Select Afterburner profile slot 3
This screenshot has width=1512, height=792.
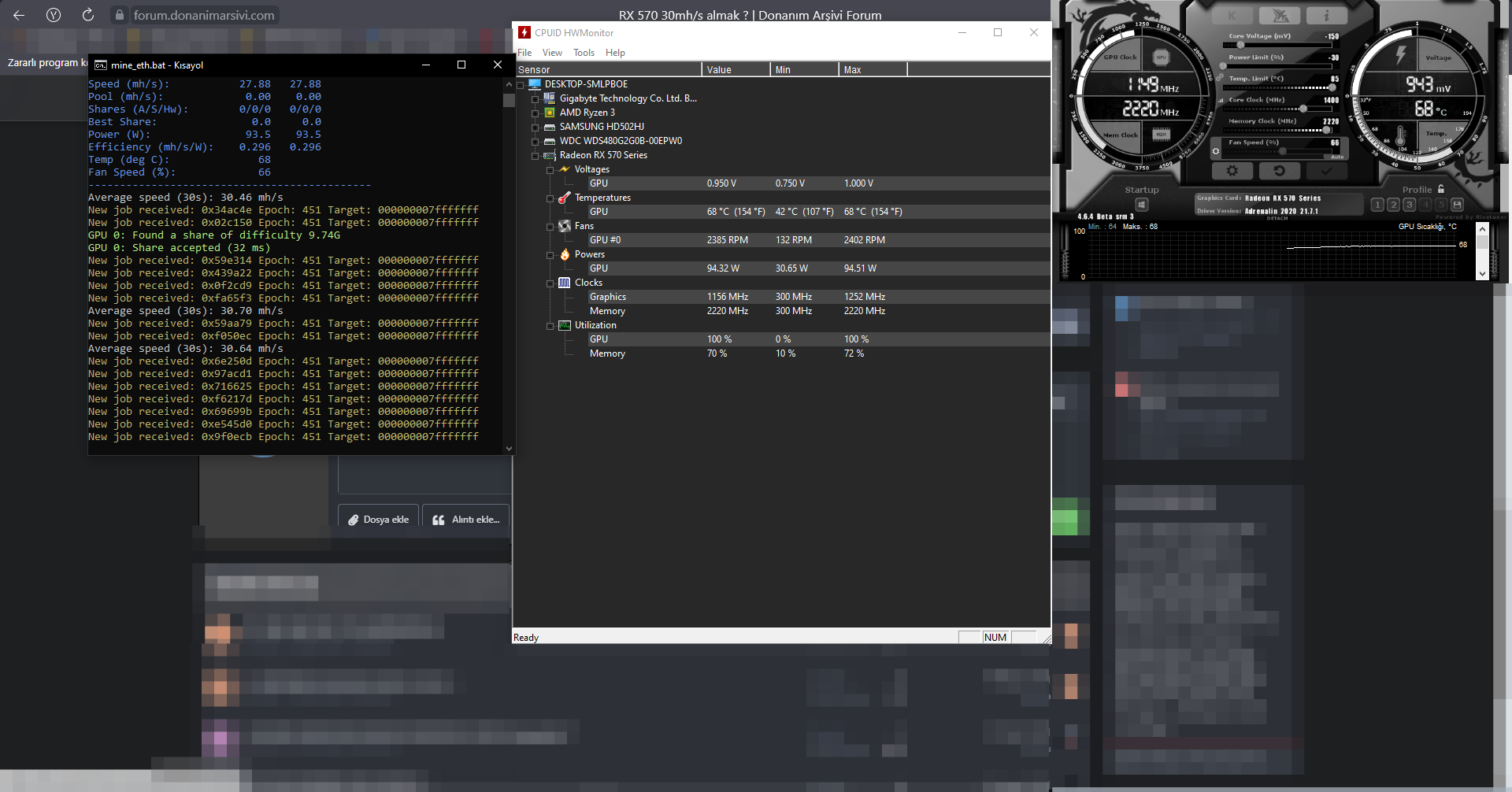(1409, 205)
